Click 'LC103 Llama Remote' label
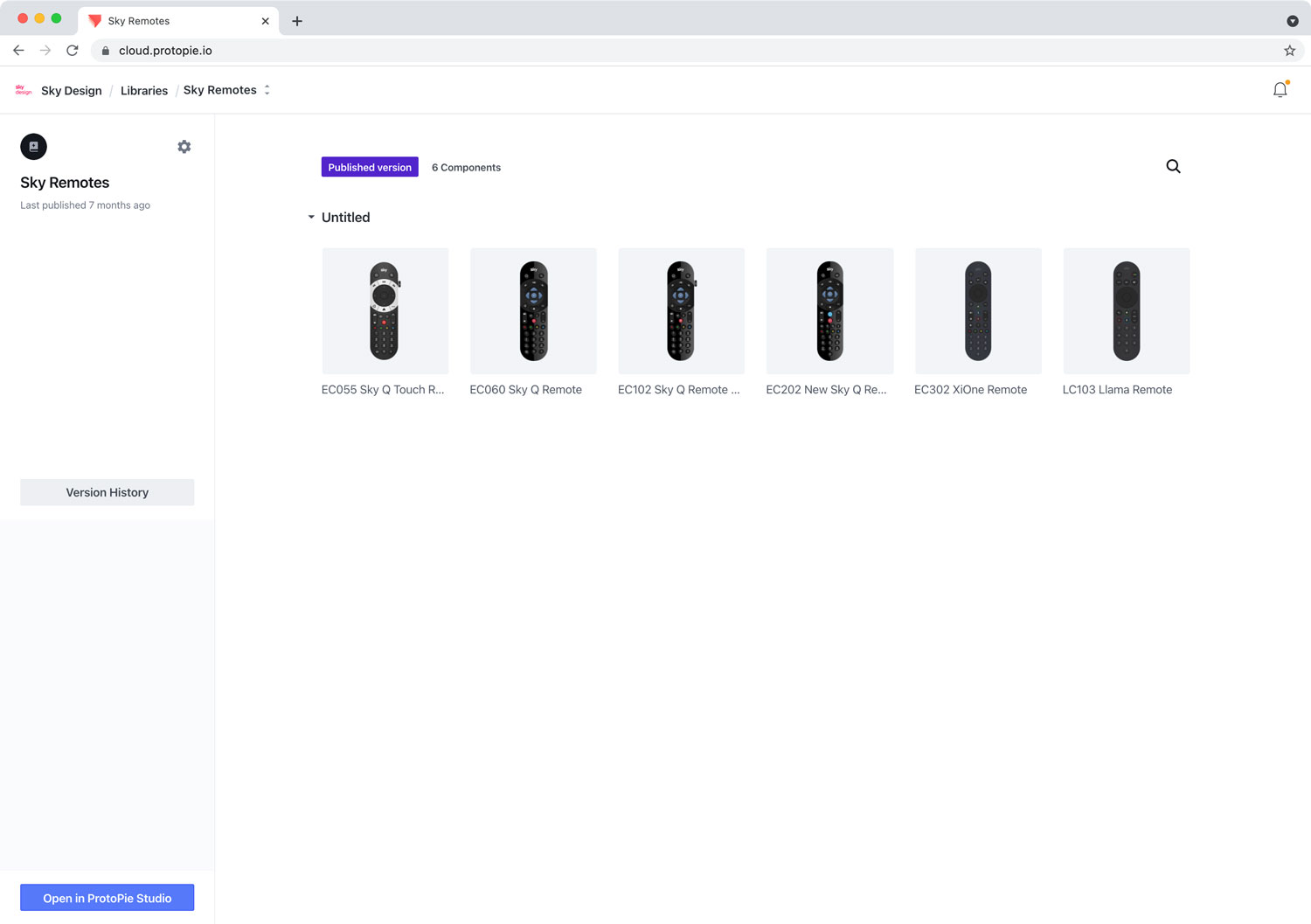The height and width of the screenshot is (924, 1311). (x=1117, y=390)
